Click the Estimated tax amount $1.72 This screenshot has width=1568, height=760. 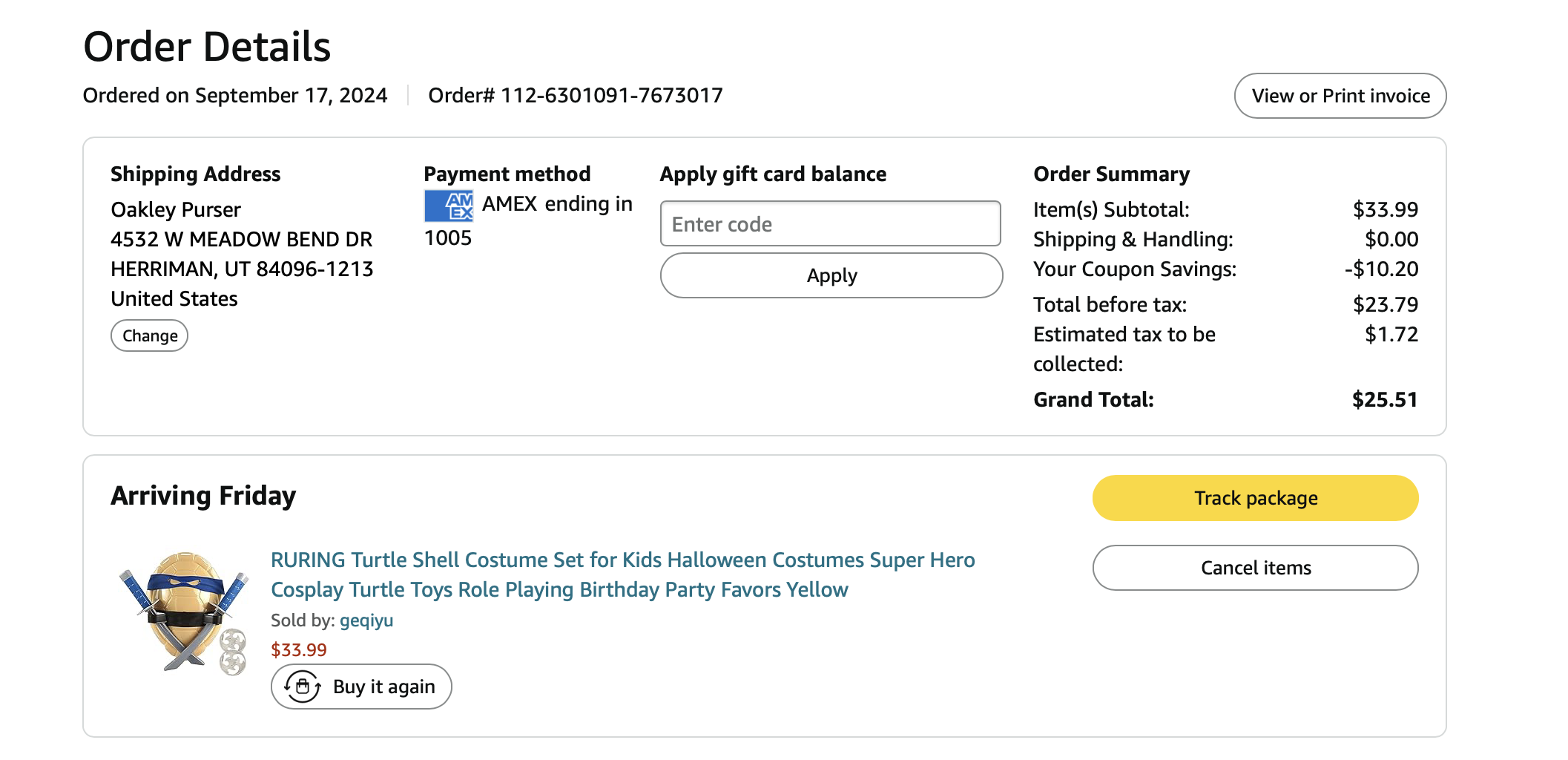click(x=1391, y=335)
